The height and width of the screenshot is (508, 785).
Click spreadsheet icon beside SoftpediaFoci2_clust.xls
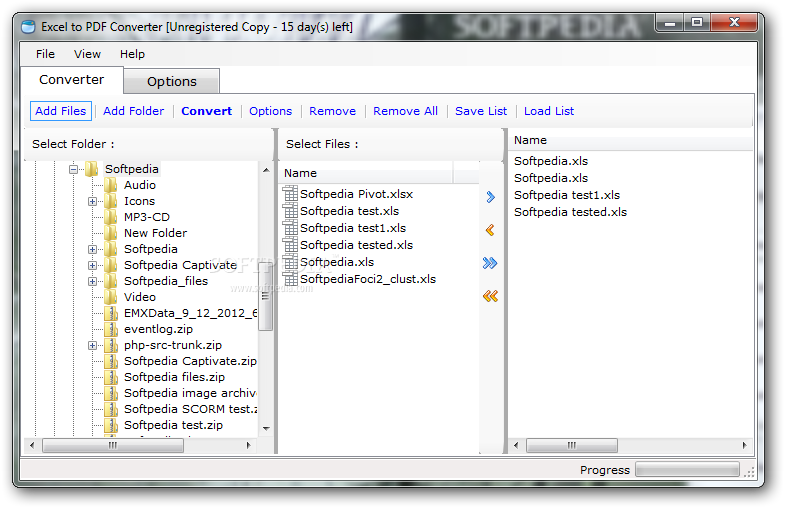(290, 279)
